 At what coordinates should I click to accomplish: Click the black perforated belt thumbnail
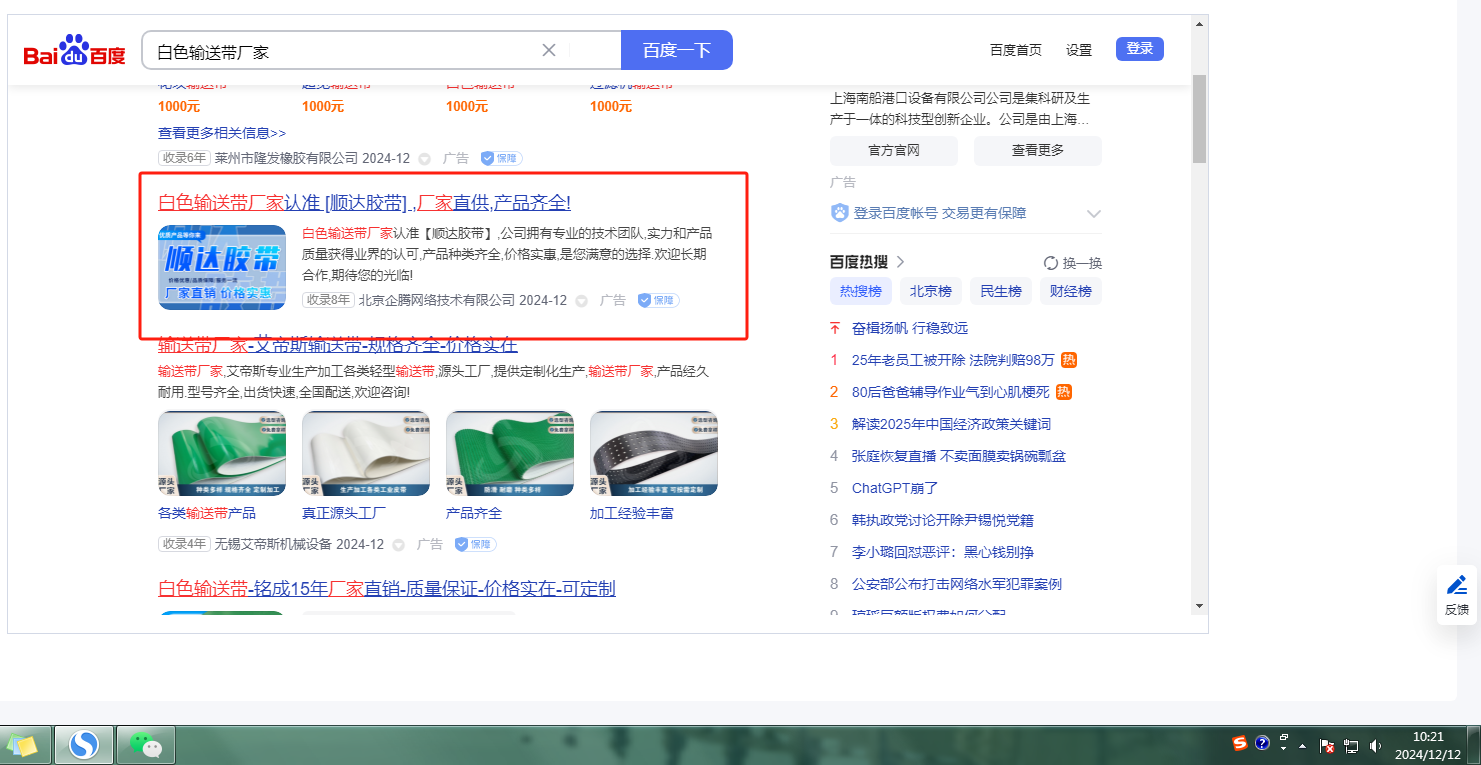coord(654,454)
